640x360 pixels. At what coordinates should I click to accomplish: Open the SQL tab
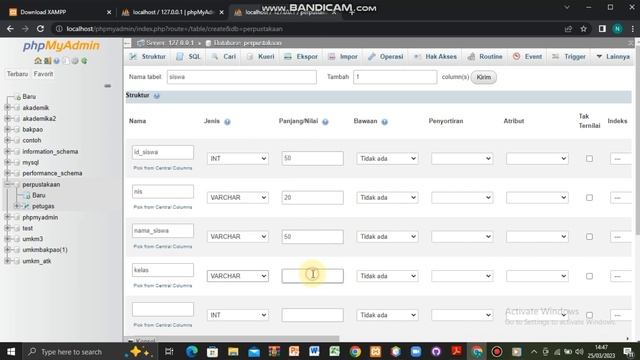189,57
